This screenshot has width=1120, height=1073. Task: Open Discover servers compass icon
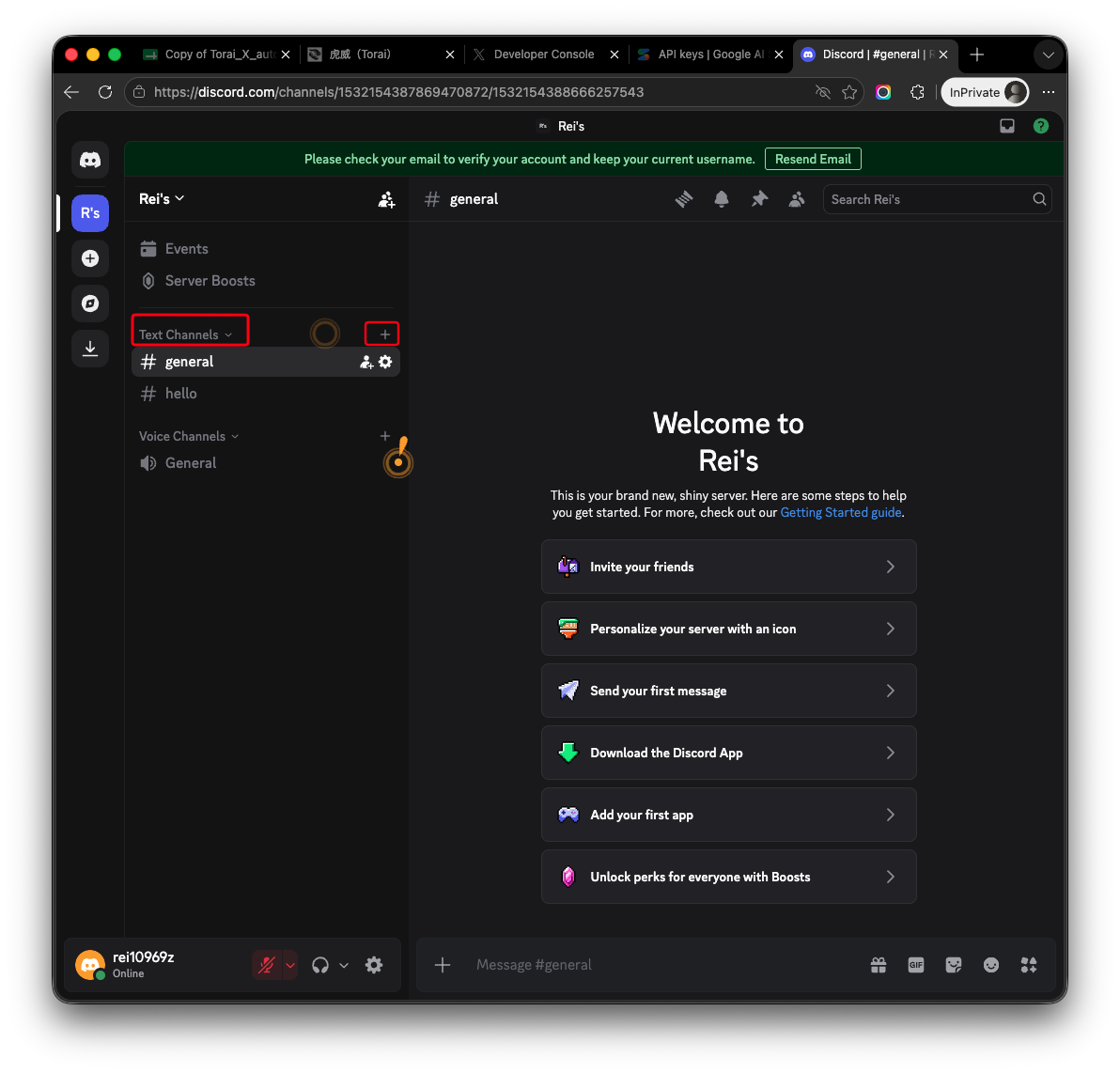click(x=90, y=303)
